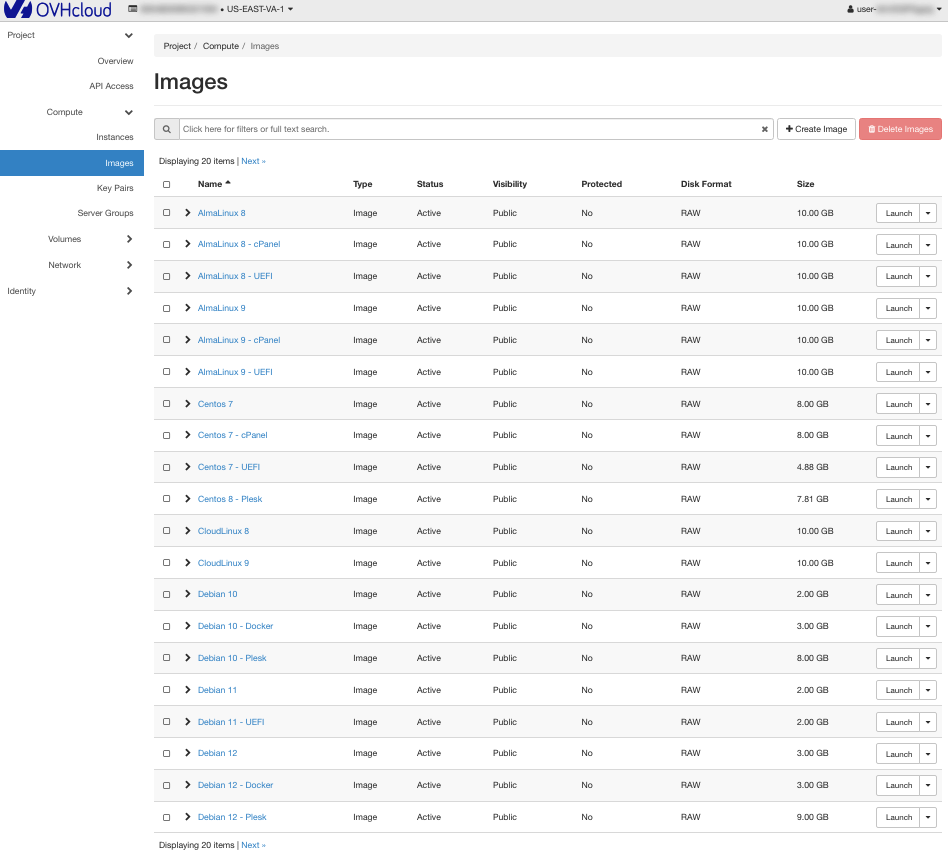Screen dimensions: 948x858
Task: Tick the Centos 7 row checkbox
Action: click(x=166, y=404)
